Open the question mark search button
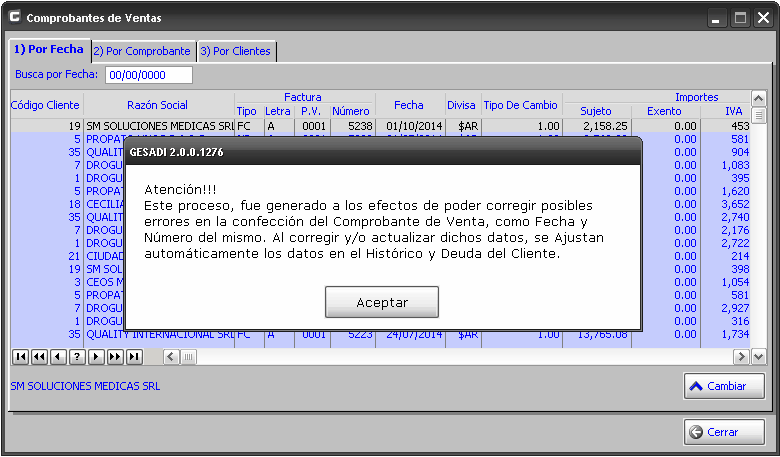This screenshot has height=457, width=780. click(x=77, y=357)
